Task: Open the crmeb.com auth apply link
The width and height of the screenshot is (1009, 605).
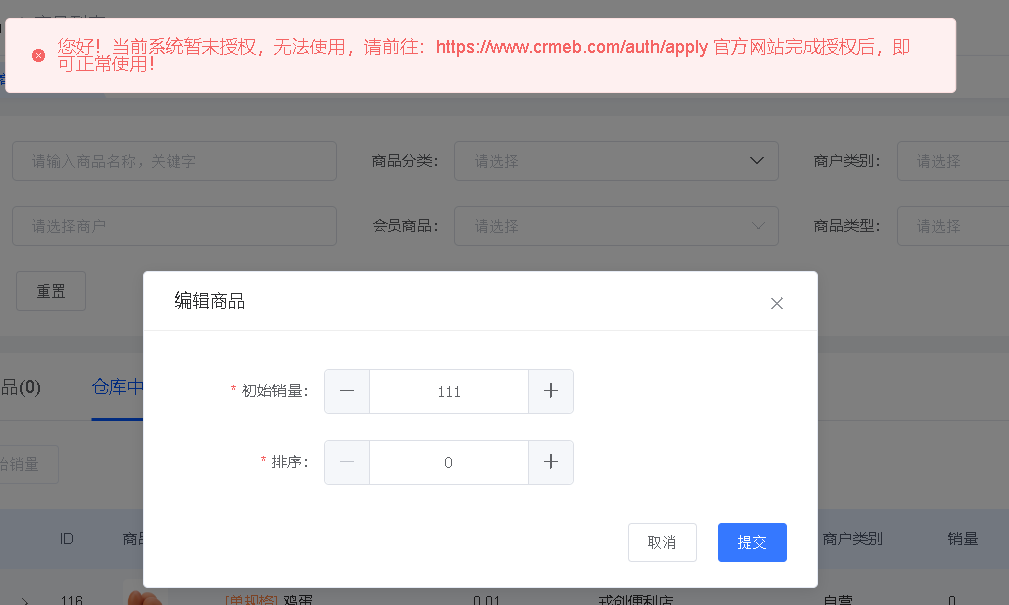Action: [572, 47]
